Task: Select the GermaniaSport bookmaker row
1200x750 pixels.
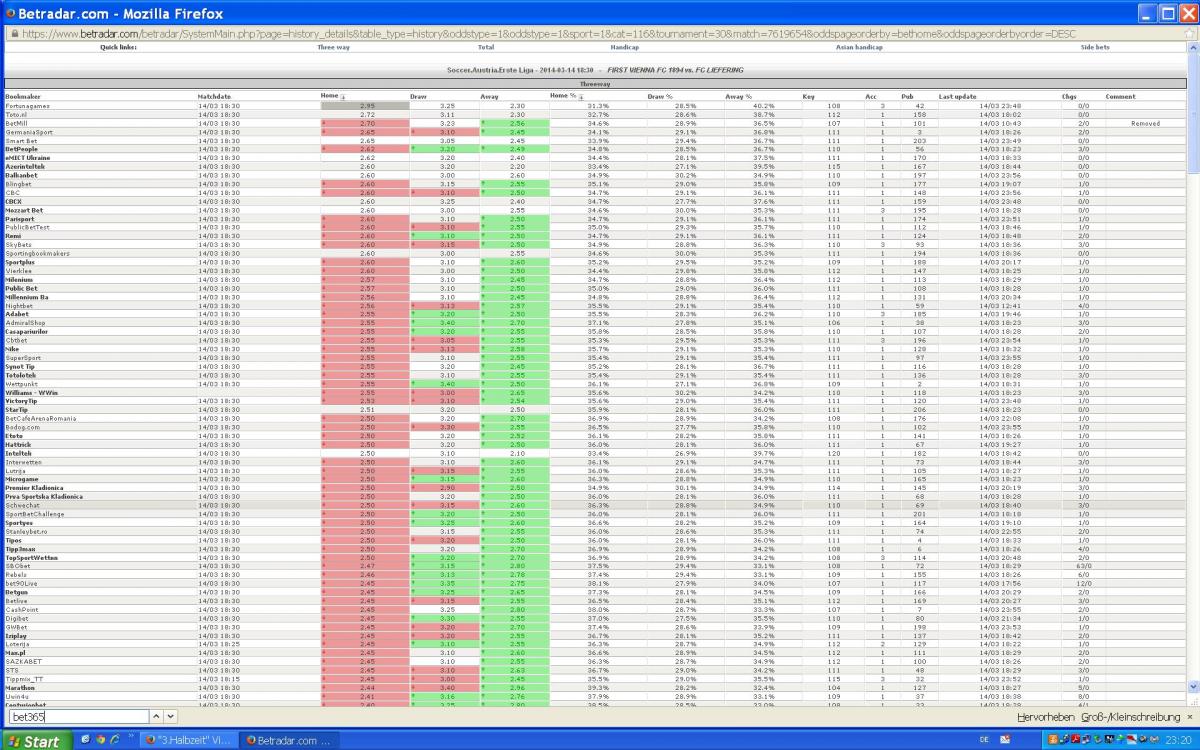Action: [x=595, y=132]
